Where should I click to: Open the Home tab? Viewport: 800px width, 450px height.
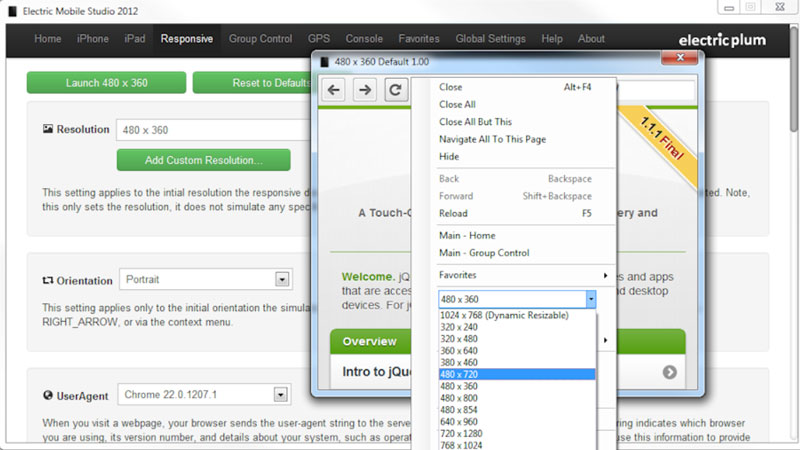point(47,39)
